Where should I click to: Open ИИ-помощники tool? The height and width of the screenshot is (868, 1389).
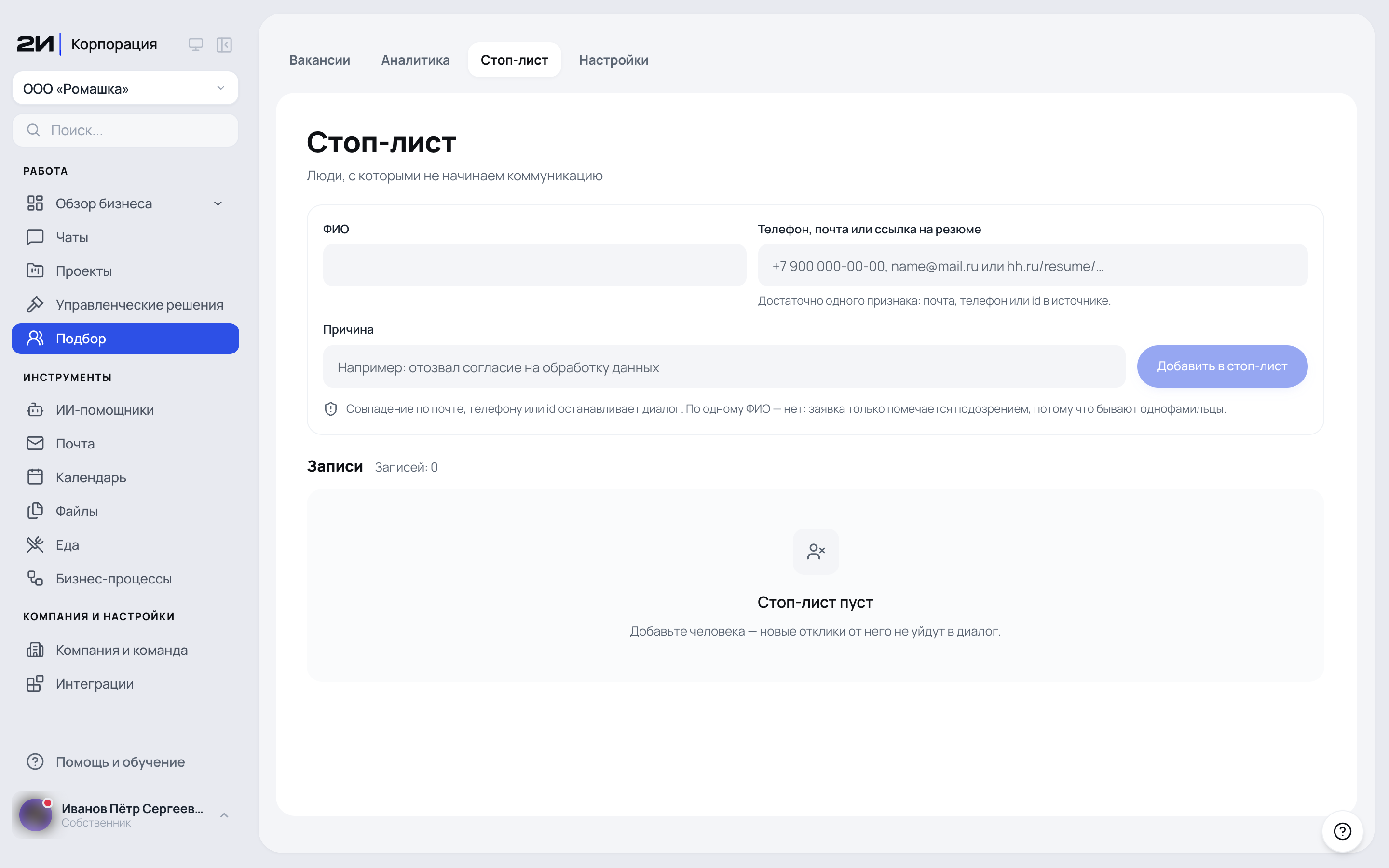[125, 410]
